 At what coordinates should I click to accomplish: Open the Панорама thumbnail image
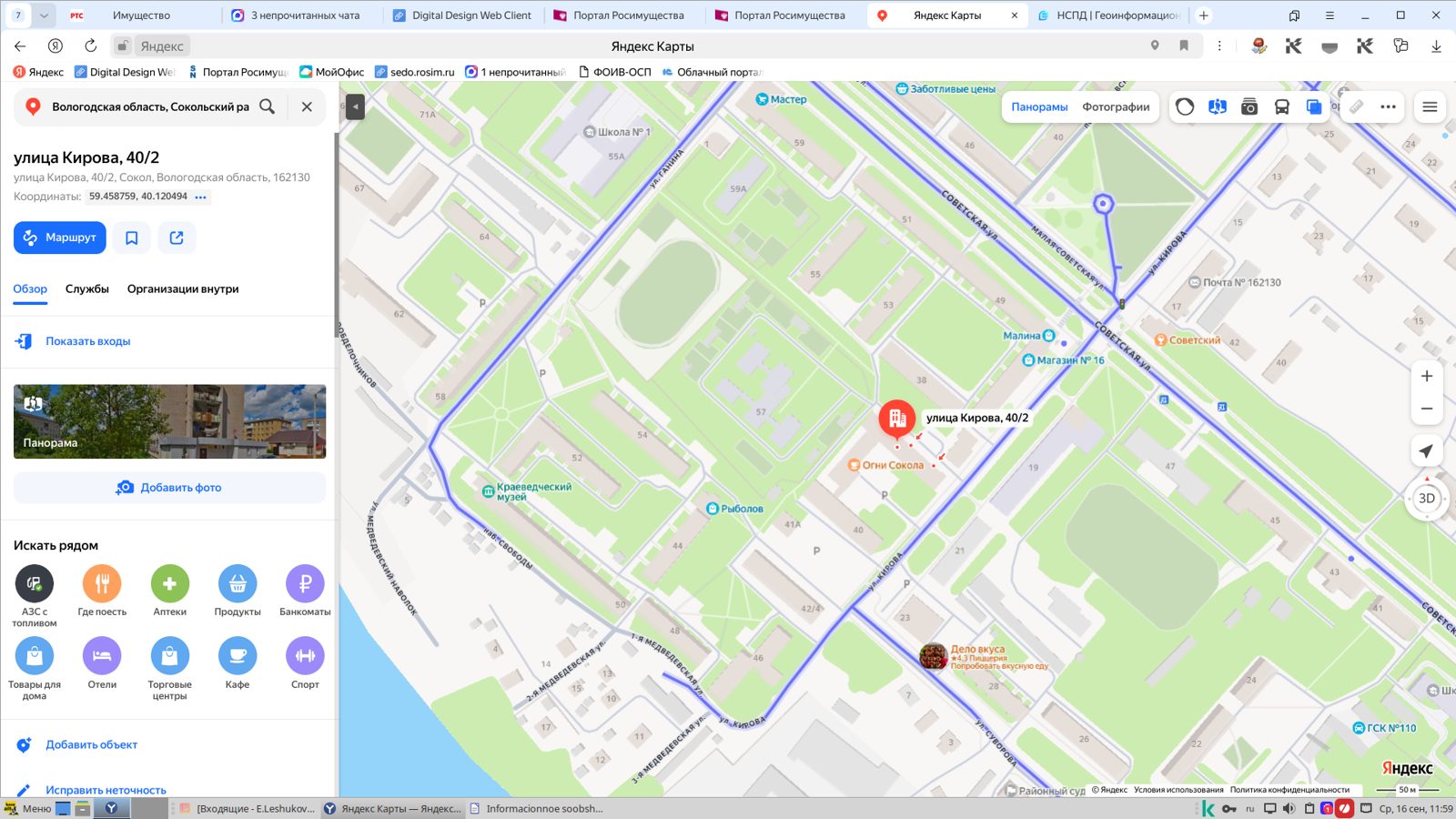pyautogui.click(x=169, y=421)
